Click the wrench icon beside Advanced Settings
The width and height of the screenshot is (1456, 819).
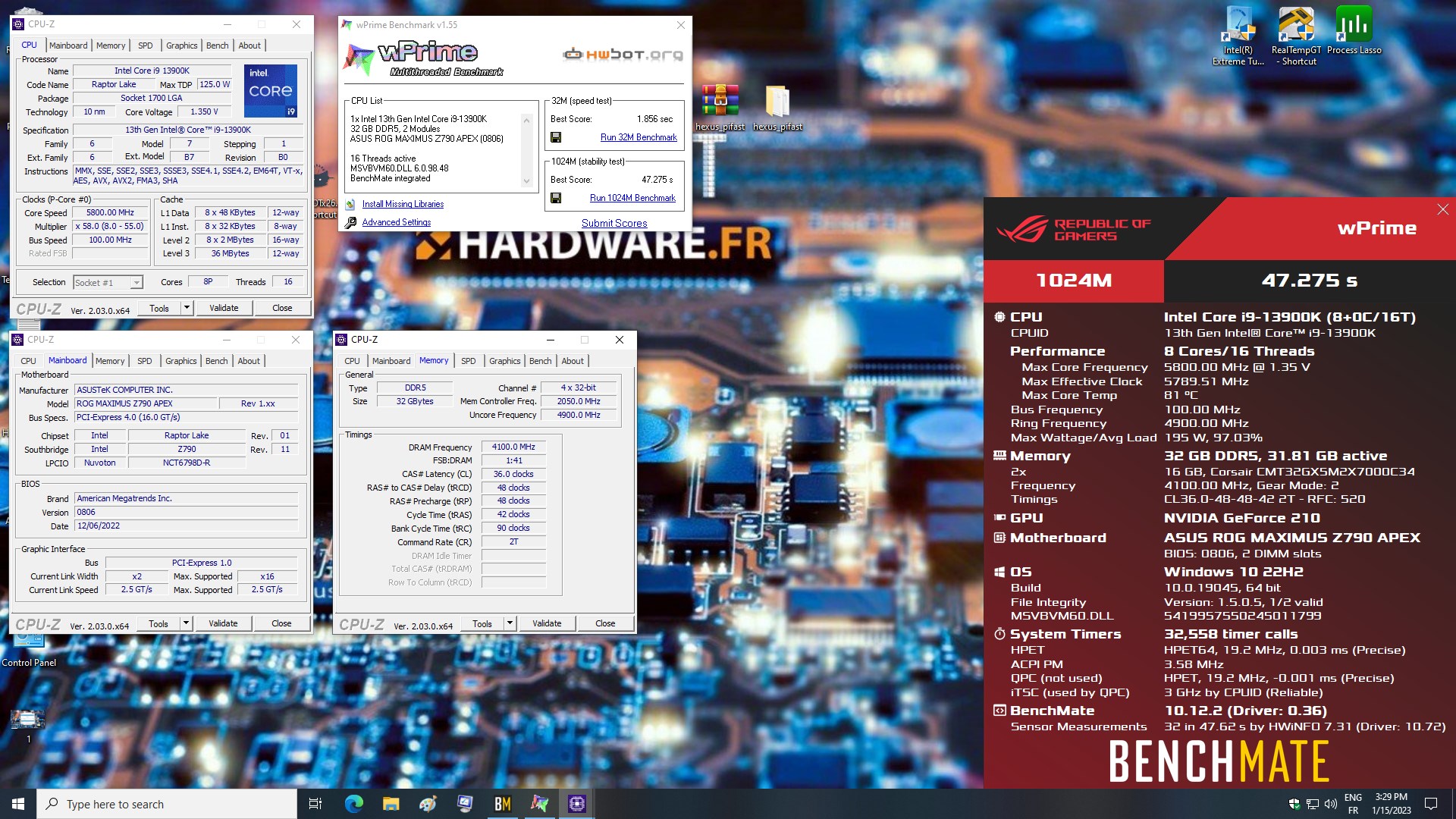[x=350, y=223]
